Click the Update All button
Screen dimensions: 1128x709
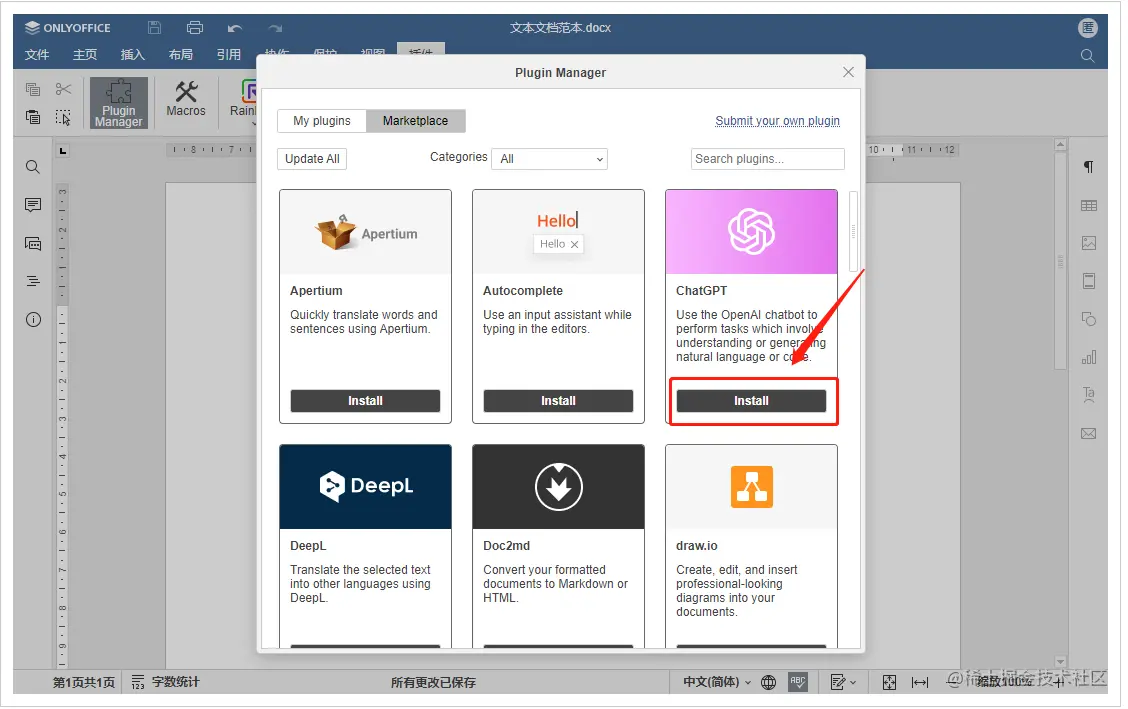[312, 159]
